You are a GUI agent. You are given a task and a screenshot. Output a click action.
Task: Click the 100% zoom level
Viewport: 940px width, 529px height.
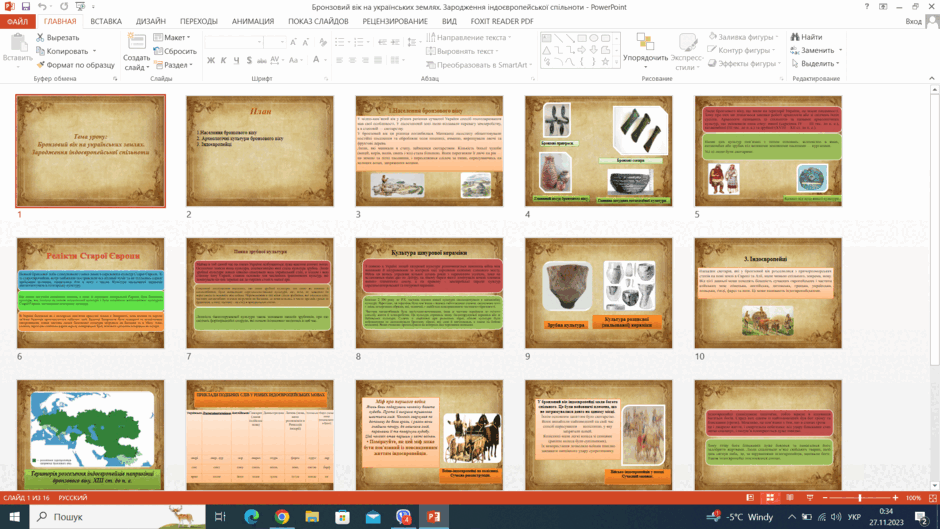(913, 498)
